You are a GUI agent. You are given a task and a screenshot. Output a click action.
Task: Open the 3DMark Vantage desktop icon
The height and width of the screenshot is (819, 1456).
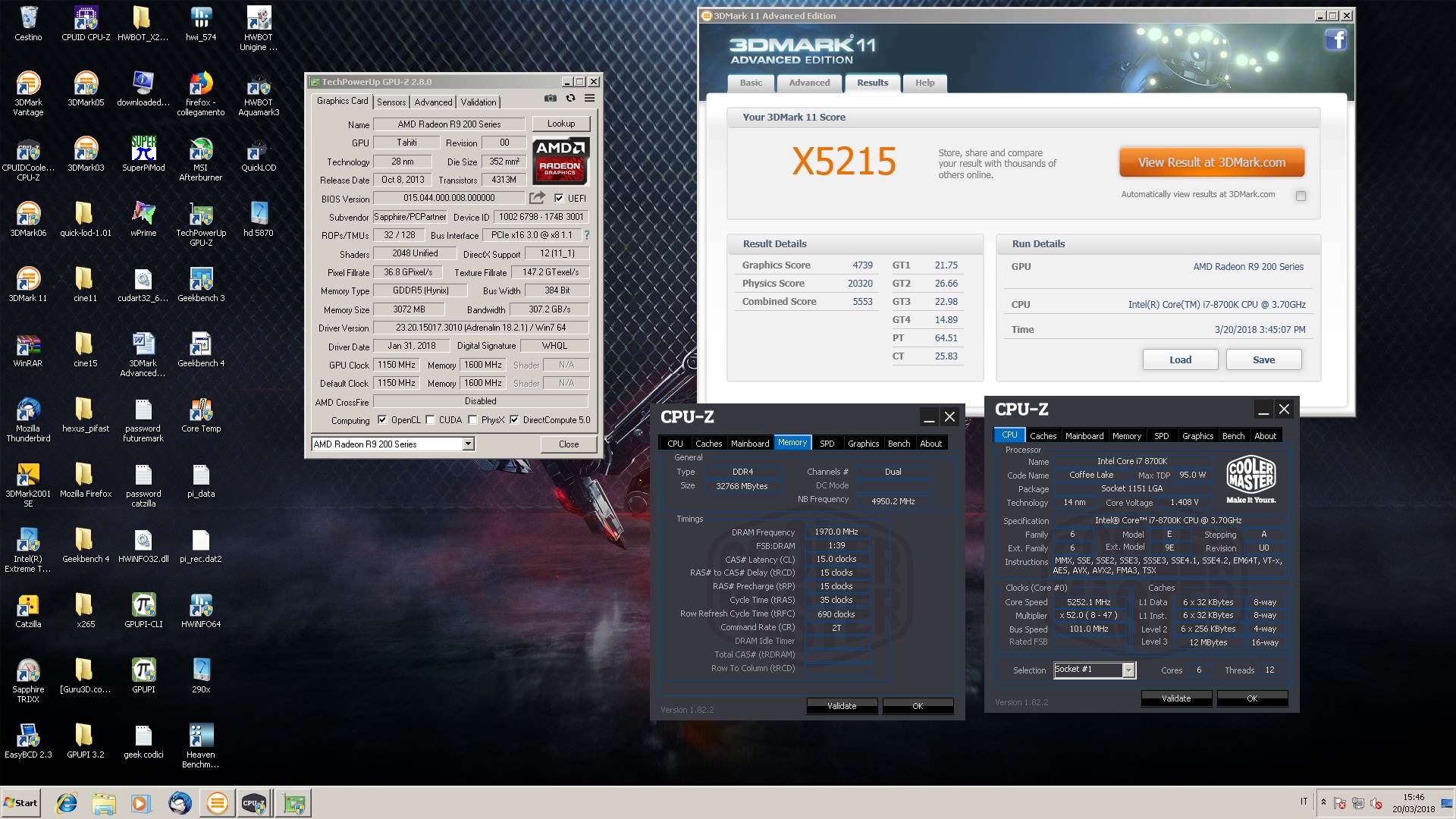pyautogui.click(x=28, y=93)
